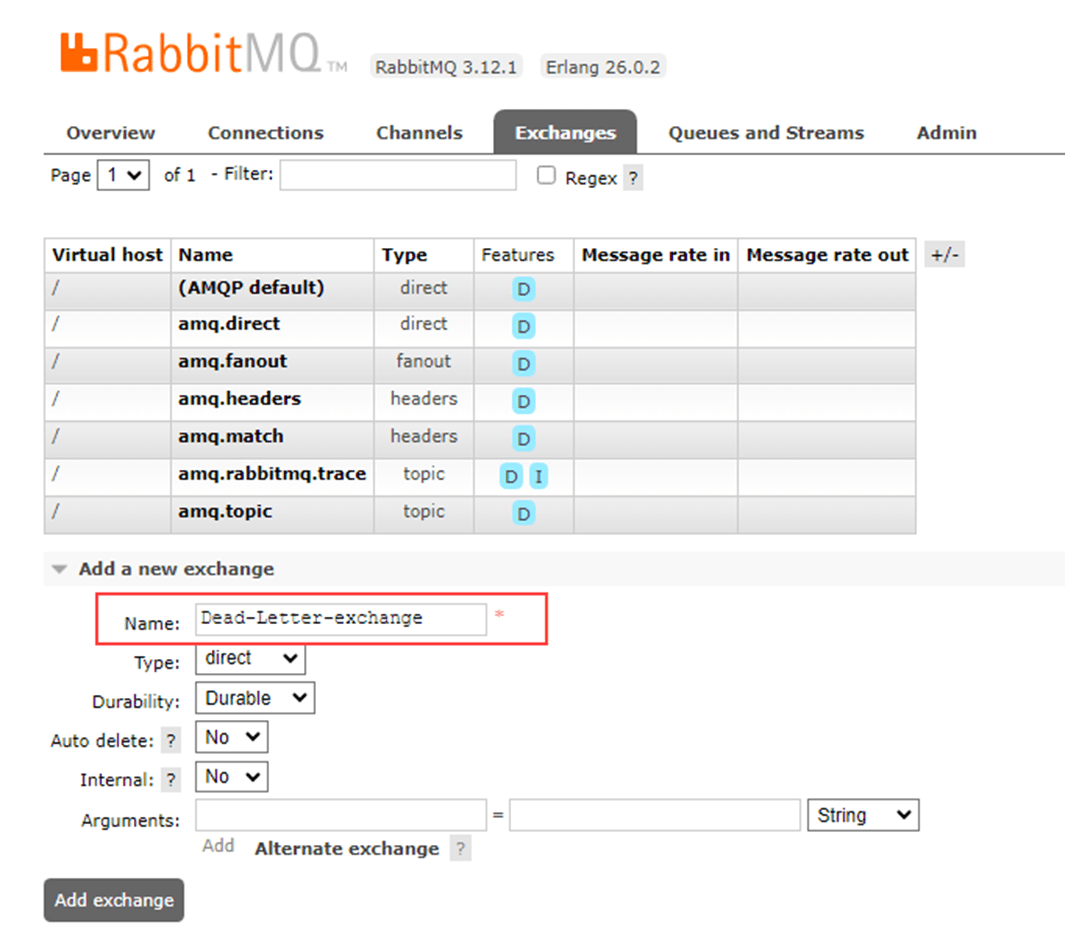Open the argument type String dropdown
The image size is (1065, 933).
863,815
